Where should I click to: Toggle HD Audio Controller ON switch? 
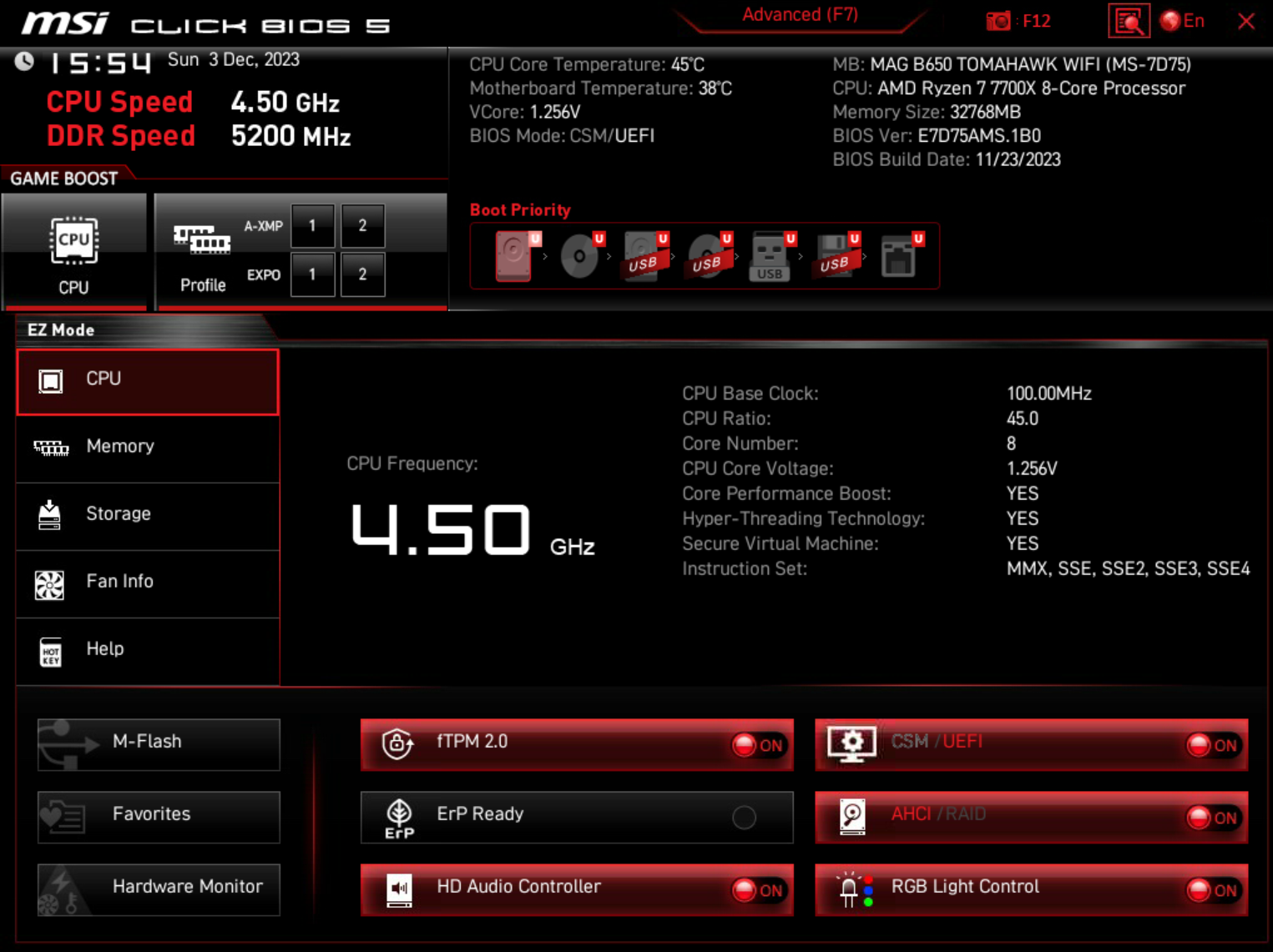[758, 890]
